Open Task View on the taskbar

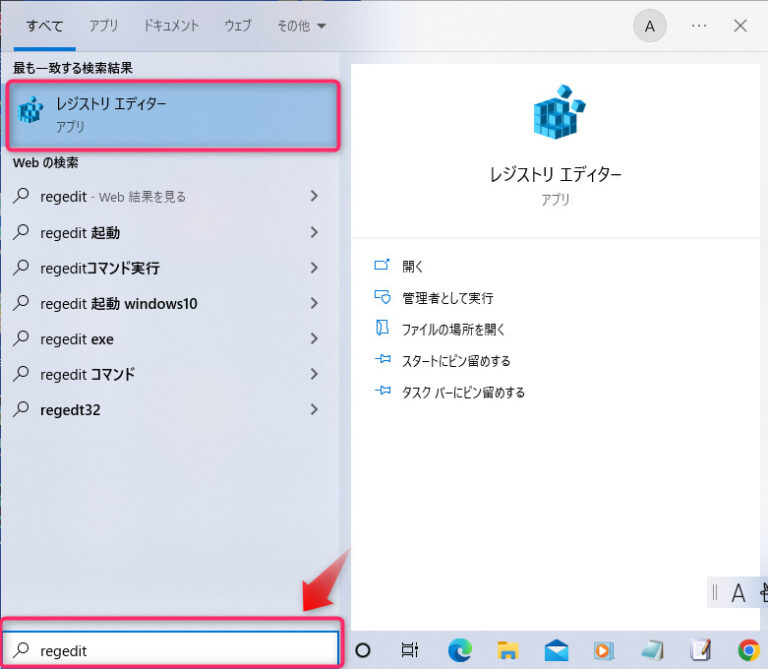[x=410, y=649]
